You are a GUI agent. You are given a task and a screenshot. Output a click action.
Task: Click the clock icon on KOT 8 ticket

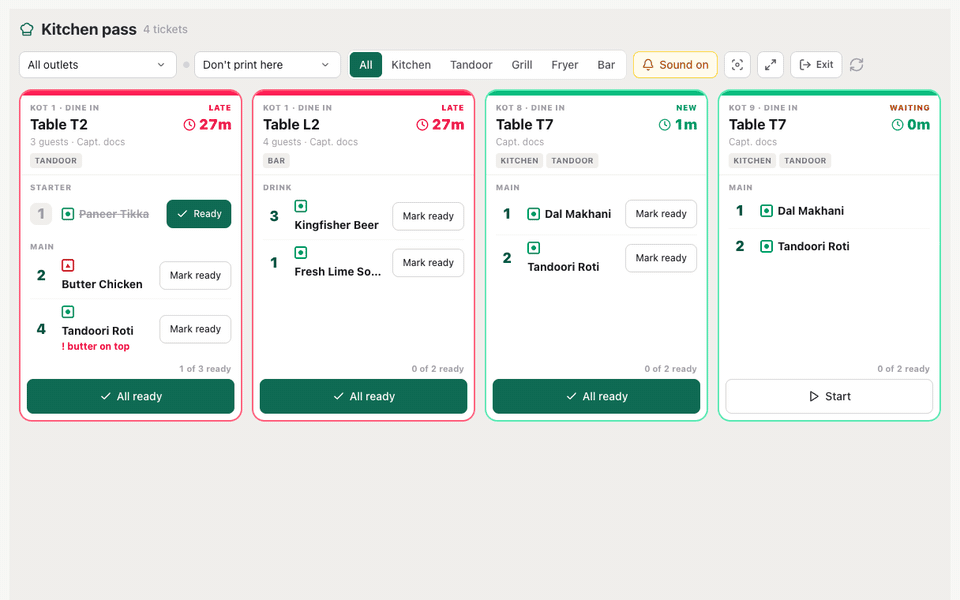click(665, 125)
